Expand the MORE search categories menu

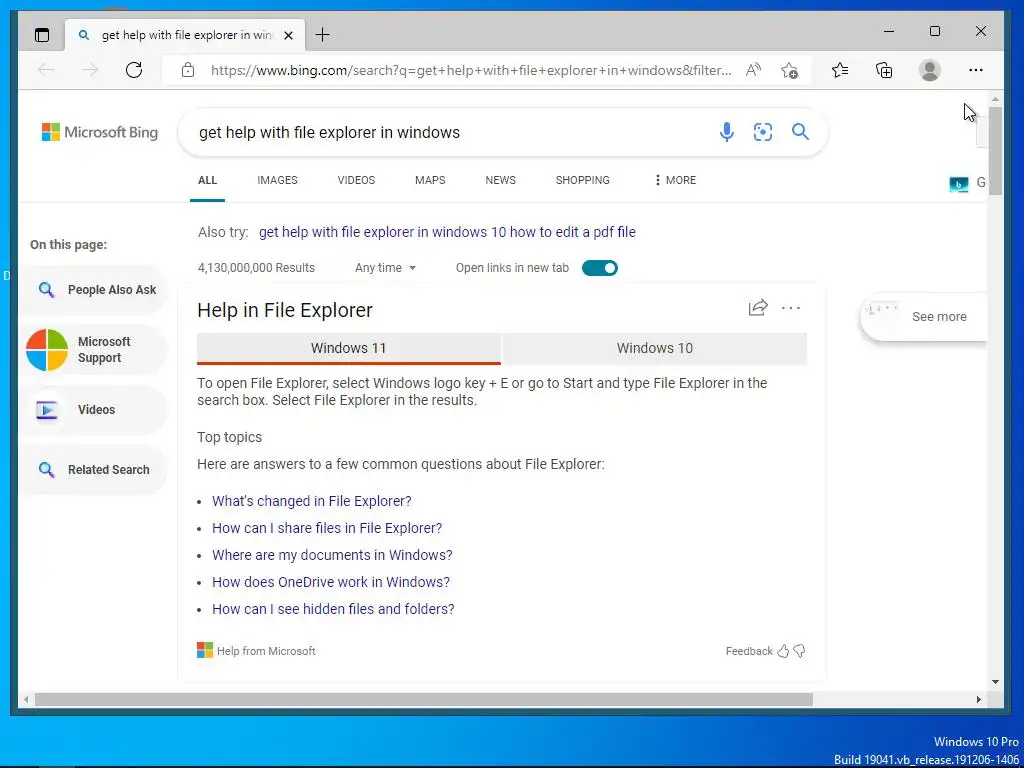(x=675, y=180)
